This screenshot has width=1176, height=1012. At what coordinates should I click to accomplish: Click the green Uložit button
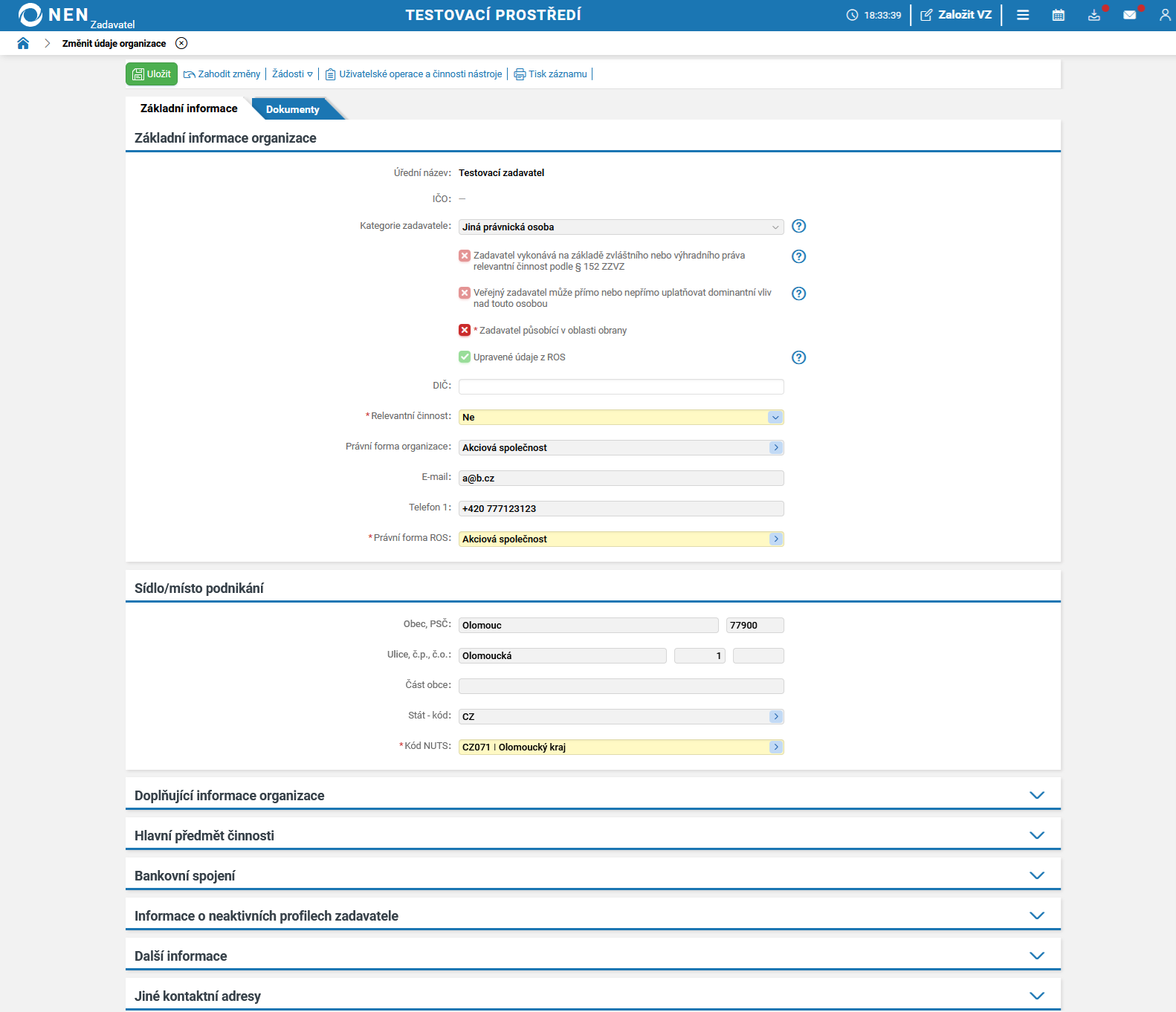(152, 74)
